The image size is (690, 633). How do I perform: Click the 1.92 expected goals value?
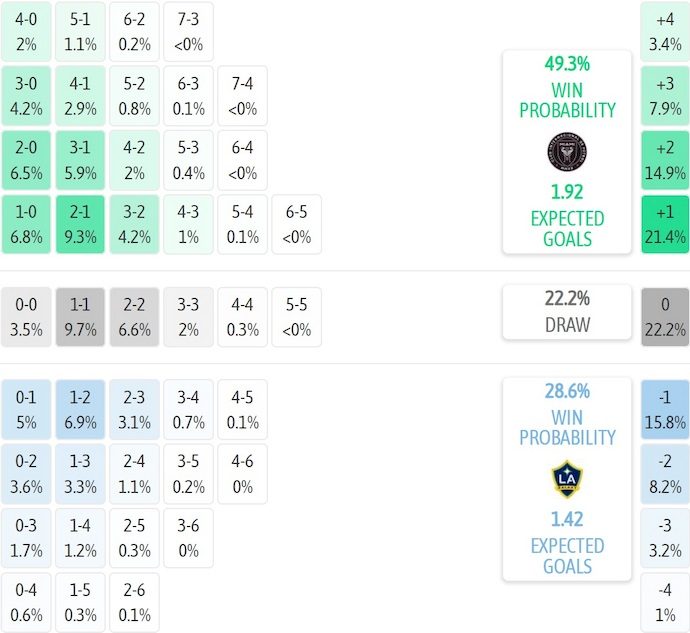click(x=567, y=192)
